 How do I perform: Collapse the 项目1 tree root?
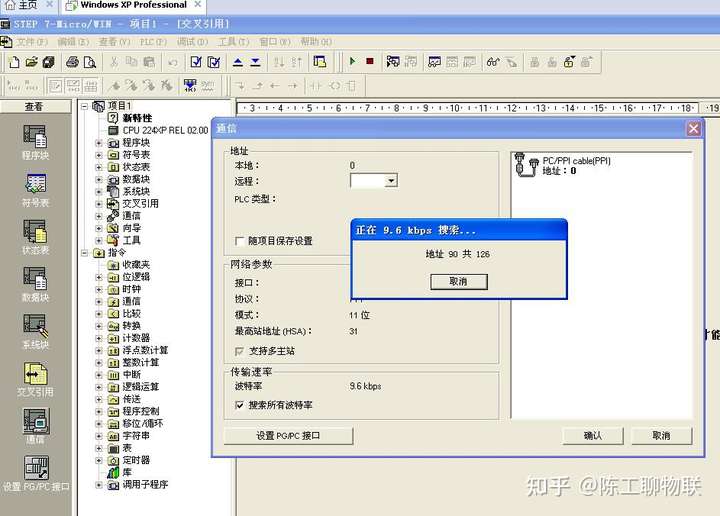tap(84, 106)
